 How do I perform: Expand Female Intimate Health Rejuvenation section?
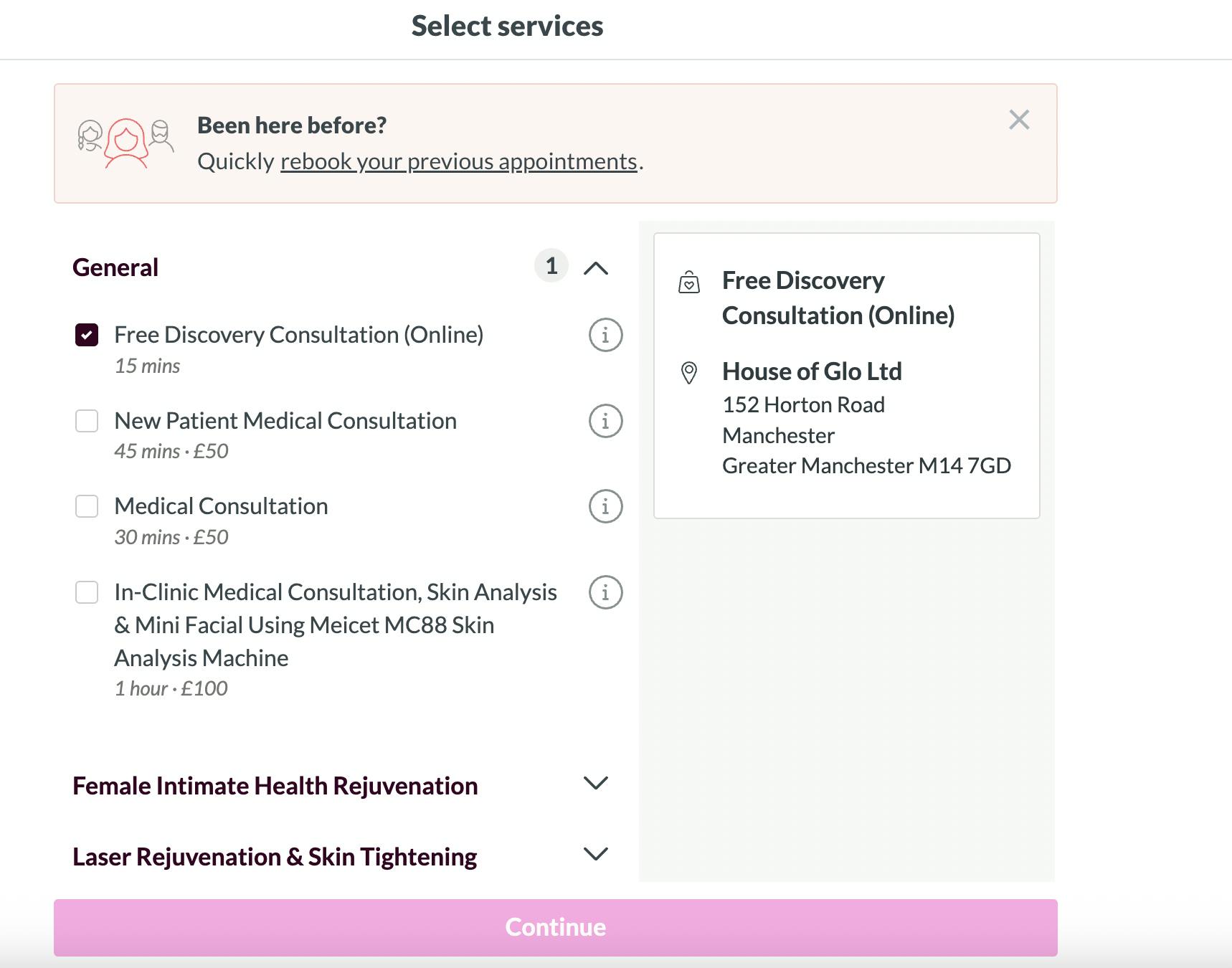coord(596,782)
